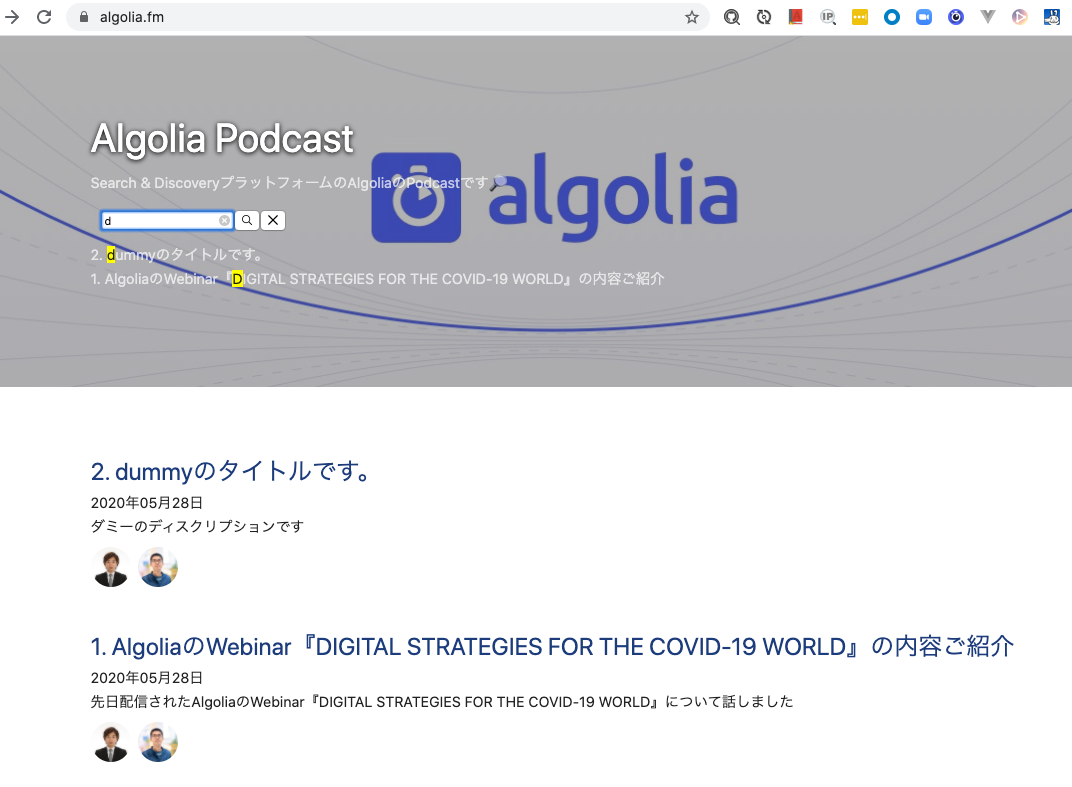Viewport: 1072px width, 787px height.
Task: Open the Vue devtools extension icon
Action: point(987,17)
